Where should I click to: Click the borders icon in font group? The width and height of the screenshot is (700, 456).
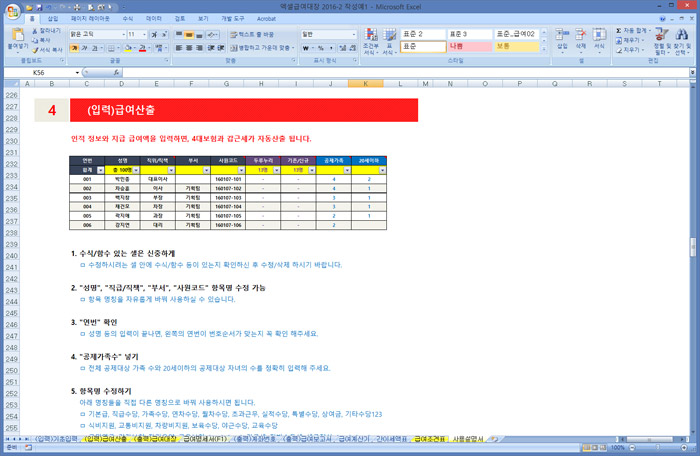point(111,48)
